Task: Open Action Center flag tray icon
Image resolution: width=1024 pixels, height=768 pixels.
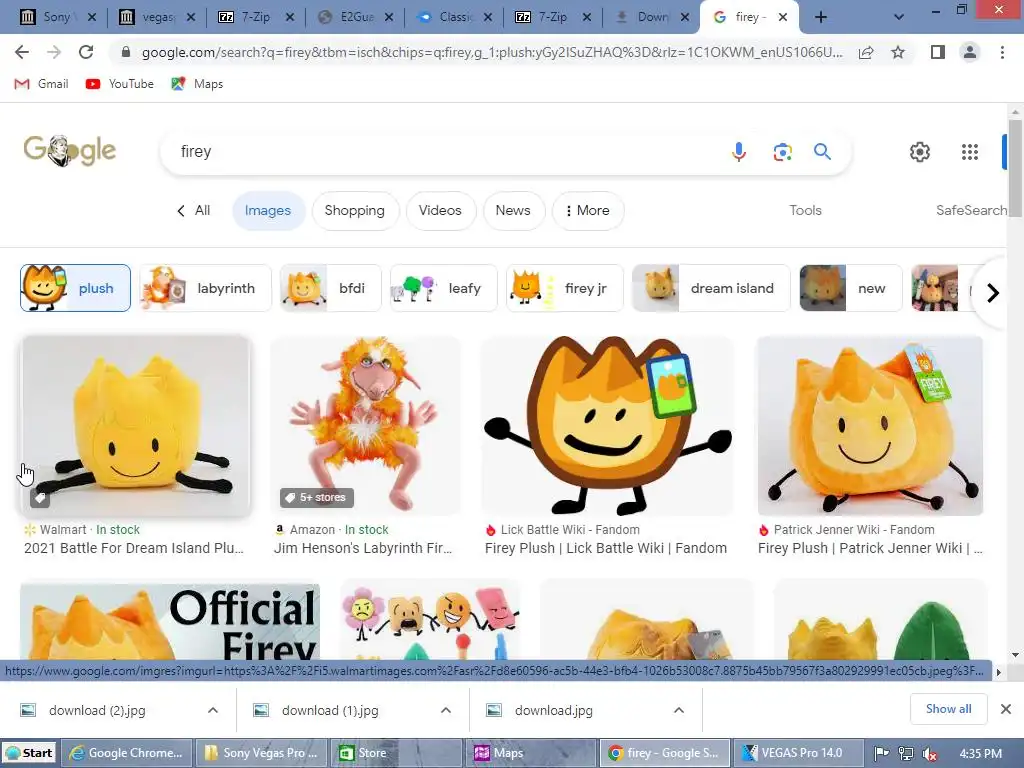Action: click(881, 754)
